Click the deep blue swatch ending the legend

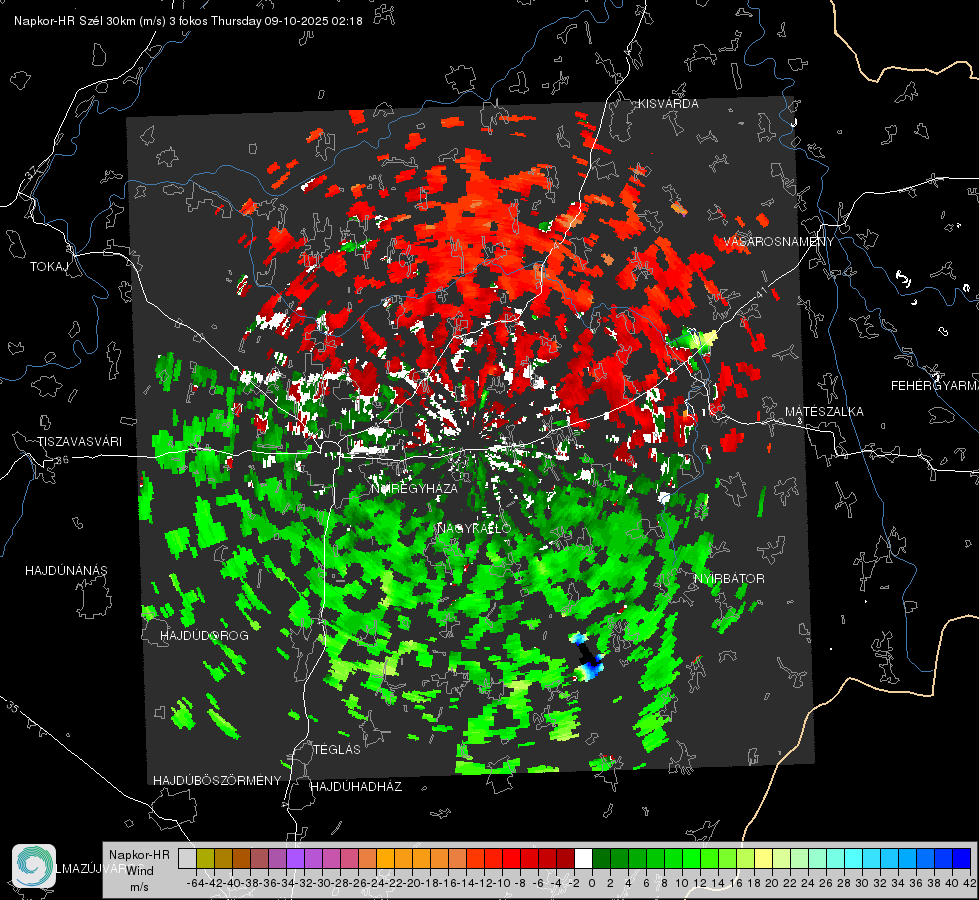(962, 859)
